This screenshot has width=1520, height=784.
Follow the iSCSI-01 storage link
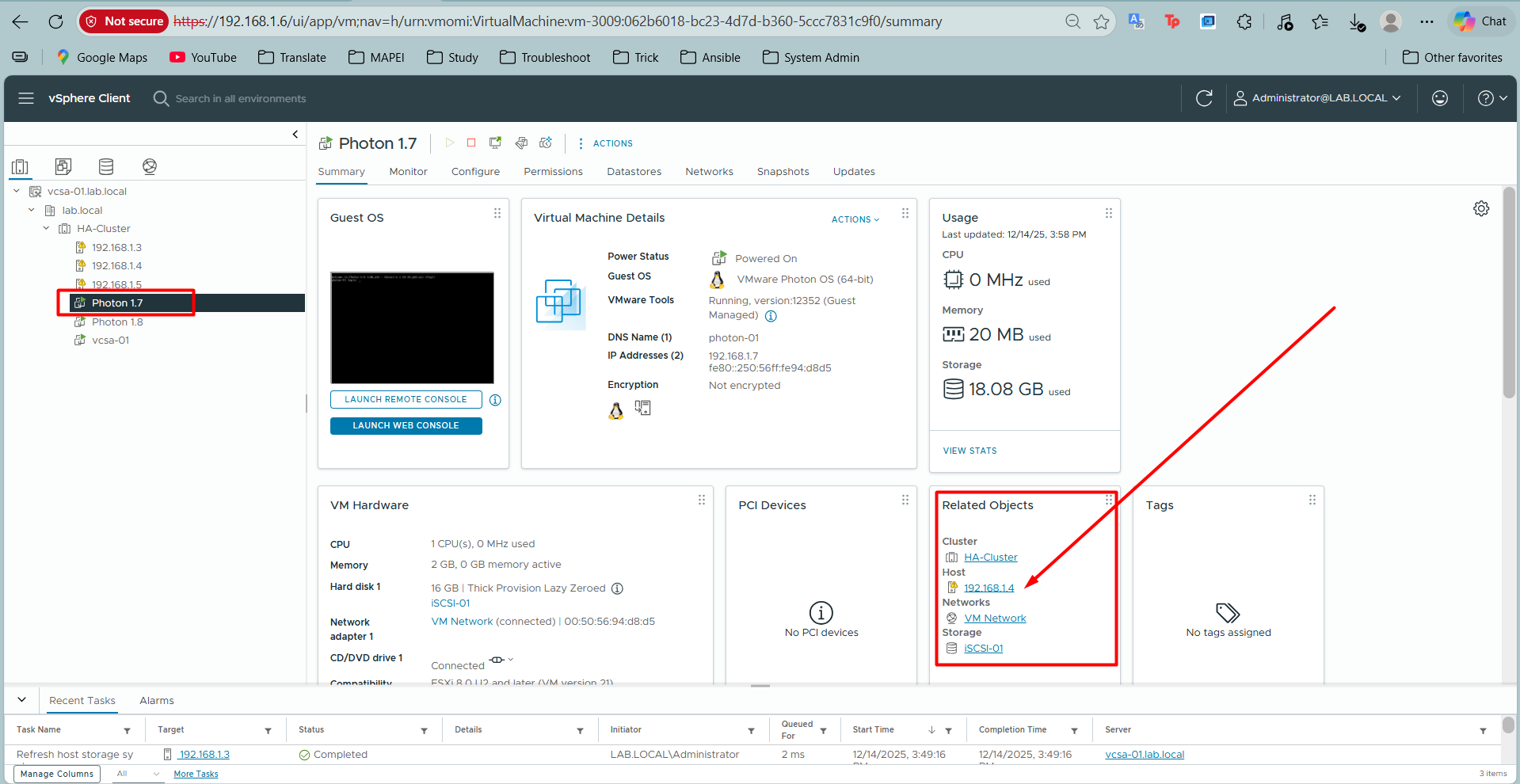tap(983, 648)
